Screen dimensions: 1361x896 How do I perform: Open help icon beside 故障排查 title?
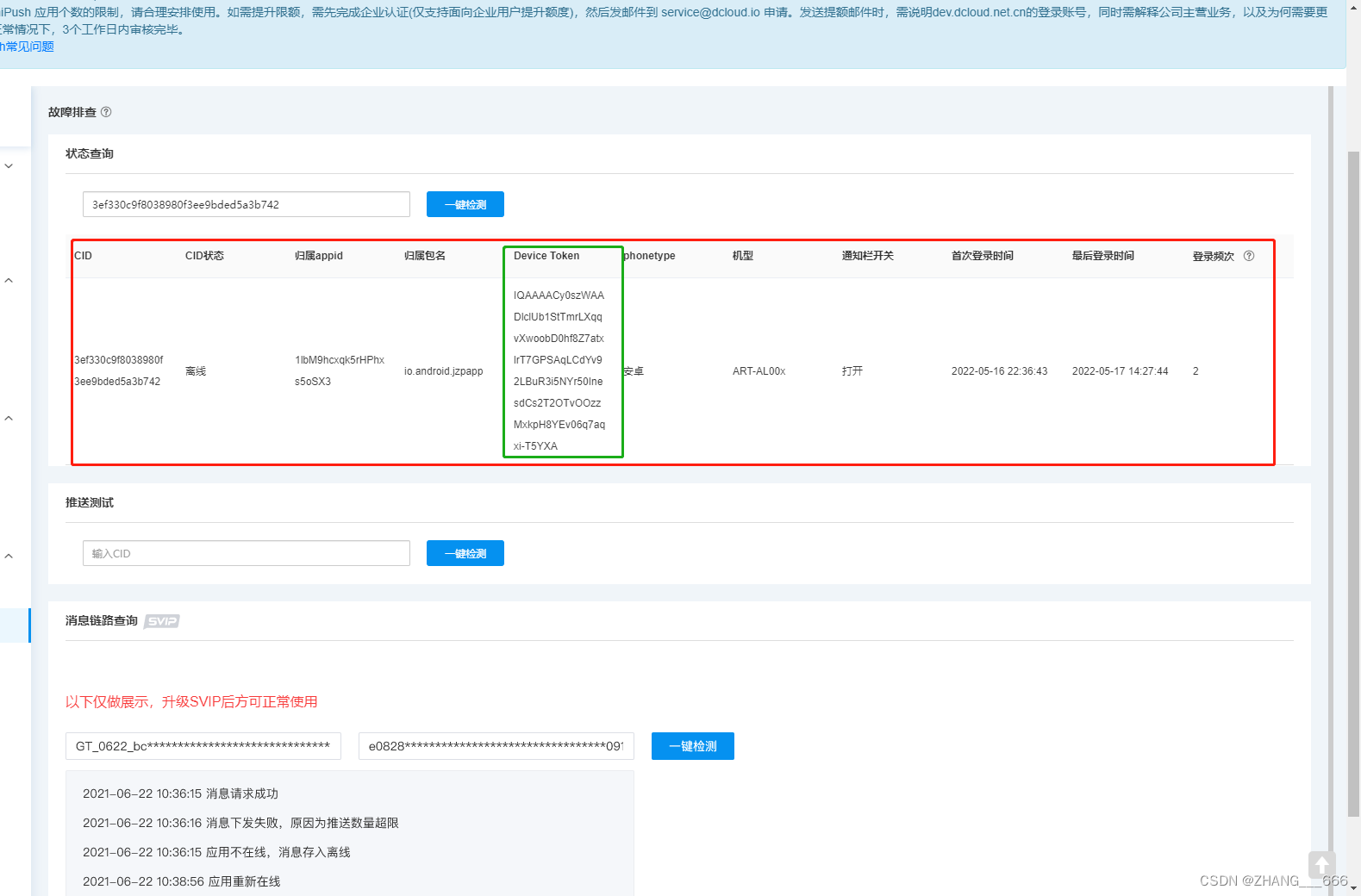point(106,112)
